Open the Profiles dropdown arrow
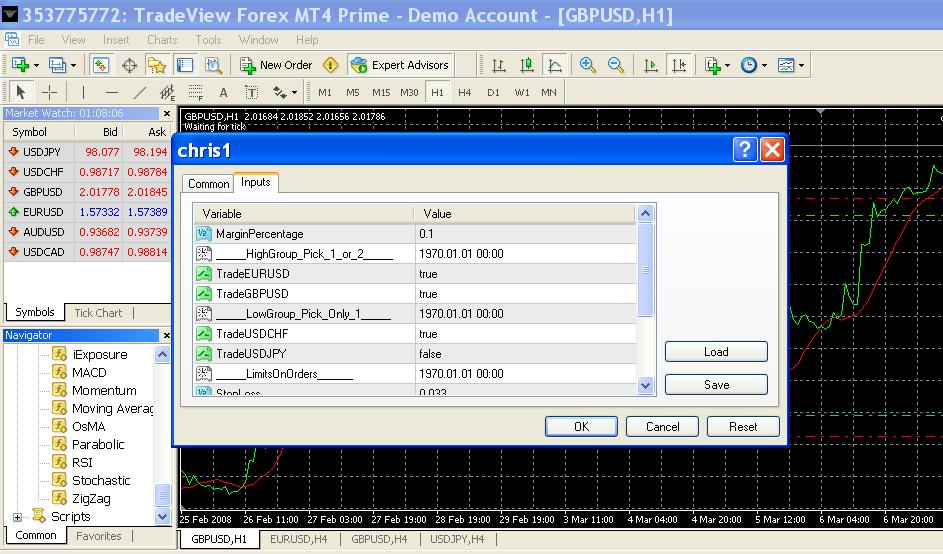Image resolution: width=943 pixels, height=554 pixels. point(73,66)
